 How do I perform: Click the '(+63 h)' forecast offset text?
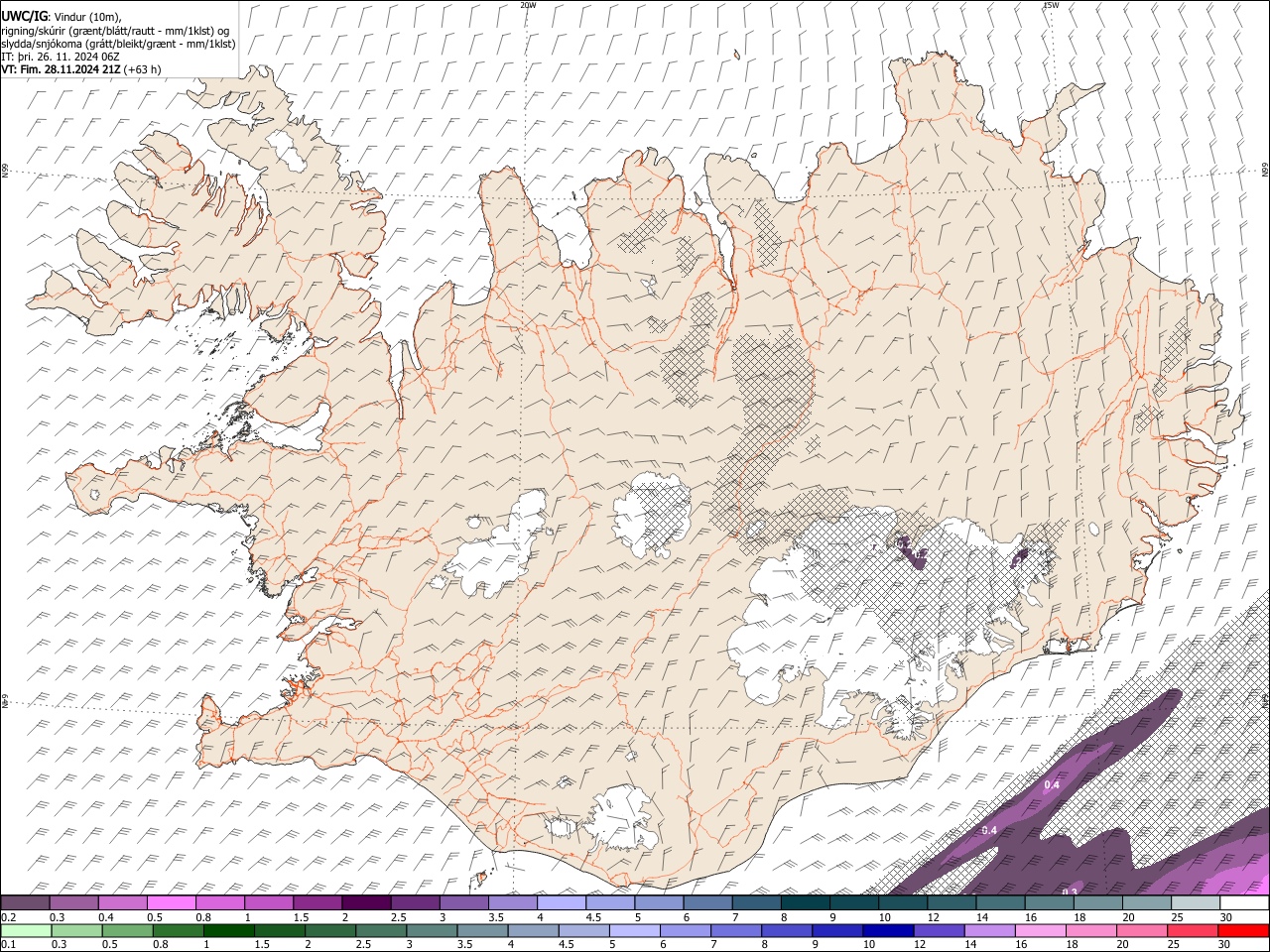(x=144, y=69)
